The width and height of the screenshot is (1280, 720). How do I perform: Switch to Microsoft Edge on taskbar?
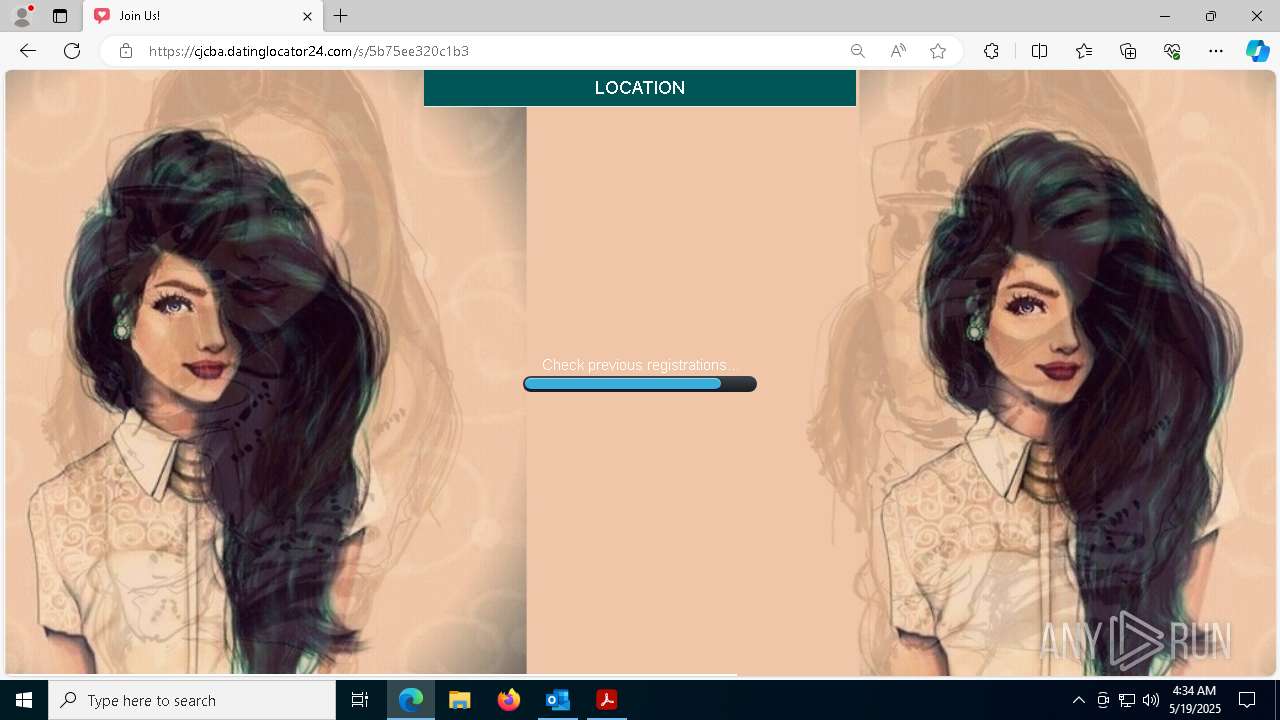(411, 700)
